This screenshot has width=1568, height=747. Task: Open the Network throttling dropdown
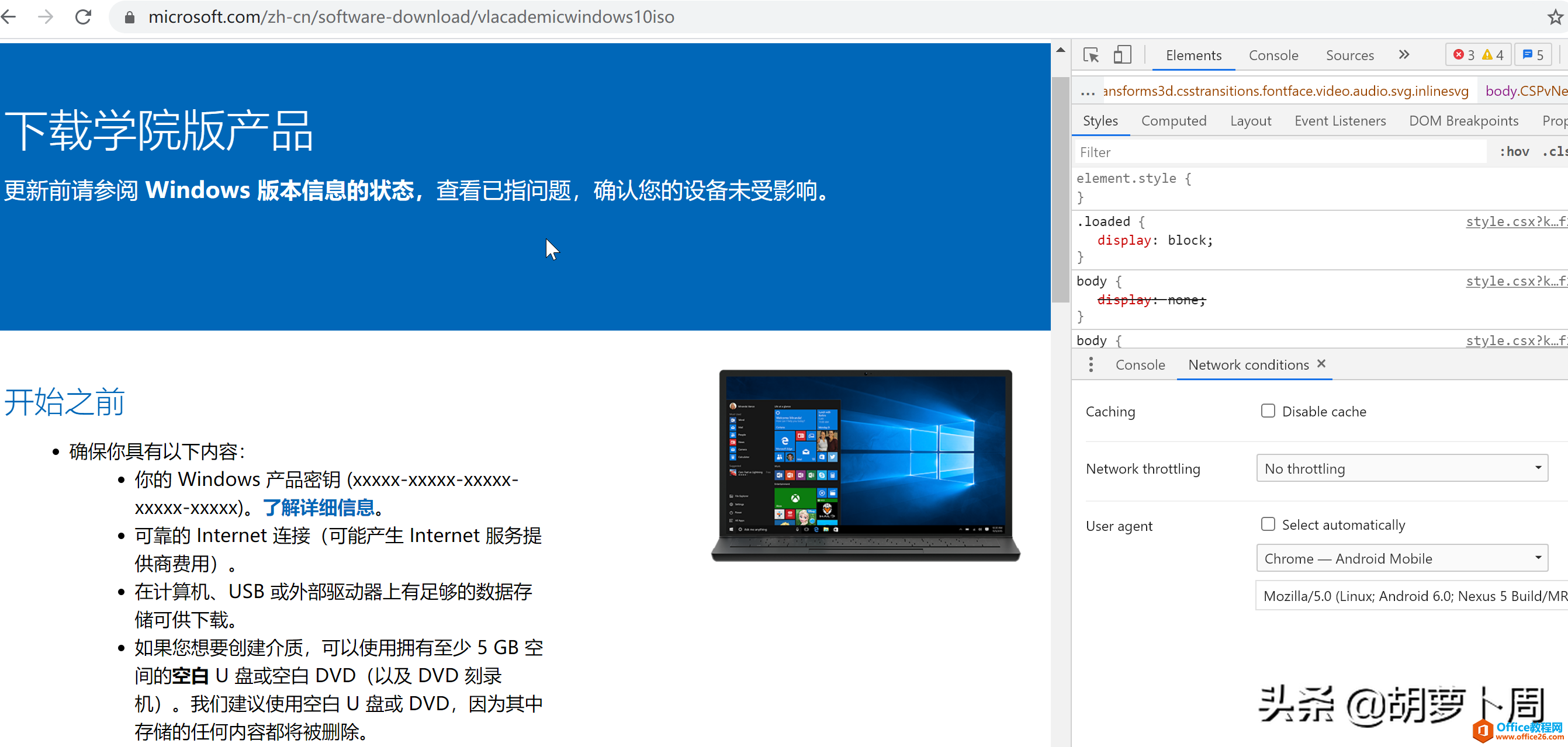1402,468
